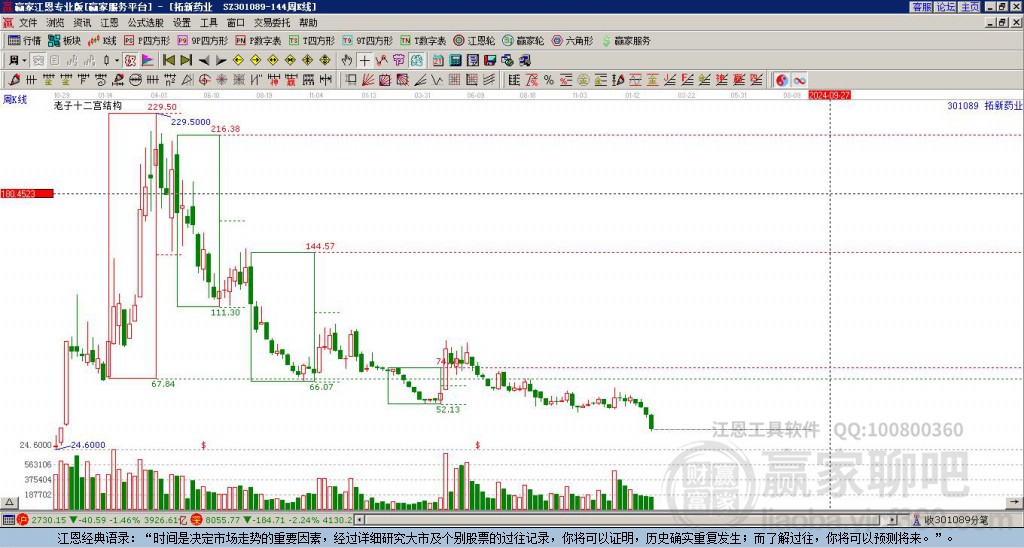The width and height of the screenshot is (1024, 548).
Task: Click the yin-yang icon
Action: coord(782,80)
